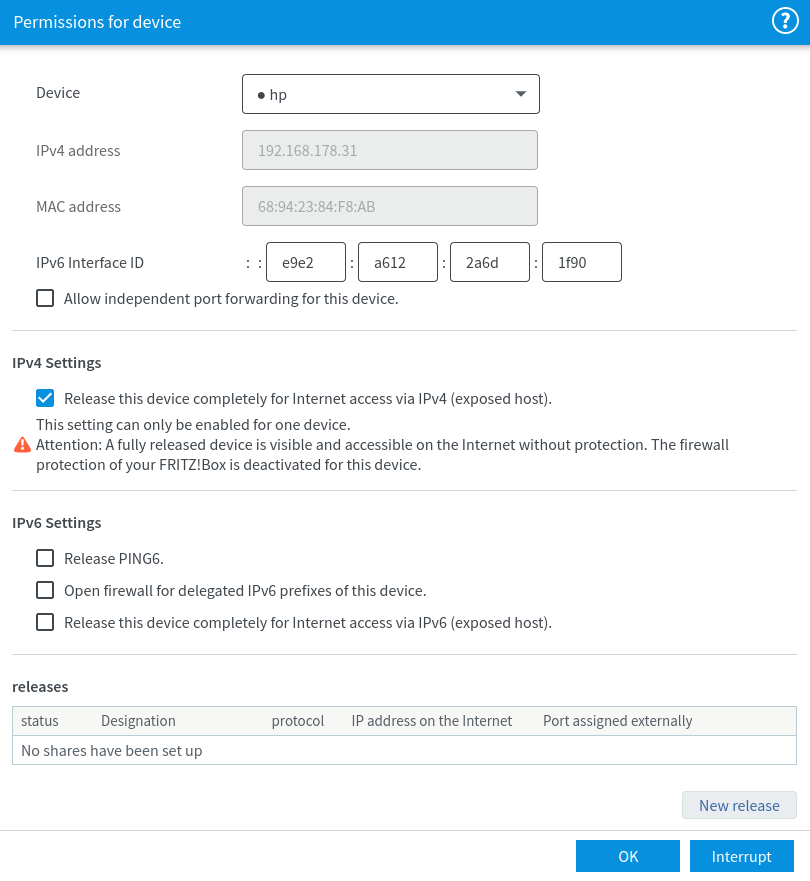Image resolution: width=810 pixels, height=881 pixels.
Task: Enable independent port forwarding checkbox
Action: click(x=45, y=298)
